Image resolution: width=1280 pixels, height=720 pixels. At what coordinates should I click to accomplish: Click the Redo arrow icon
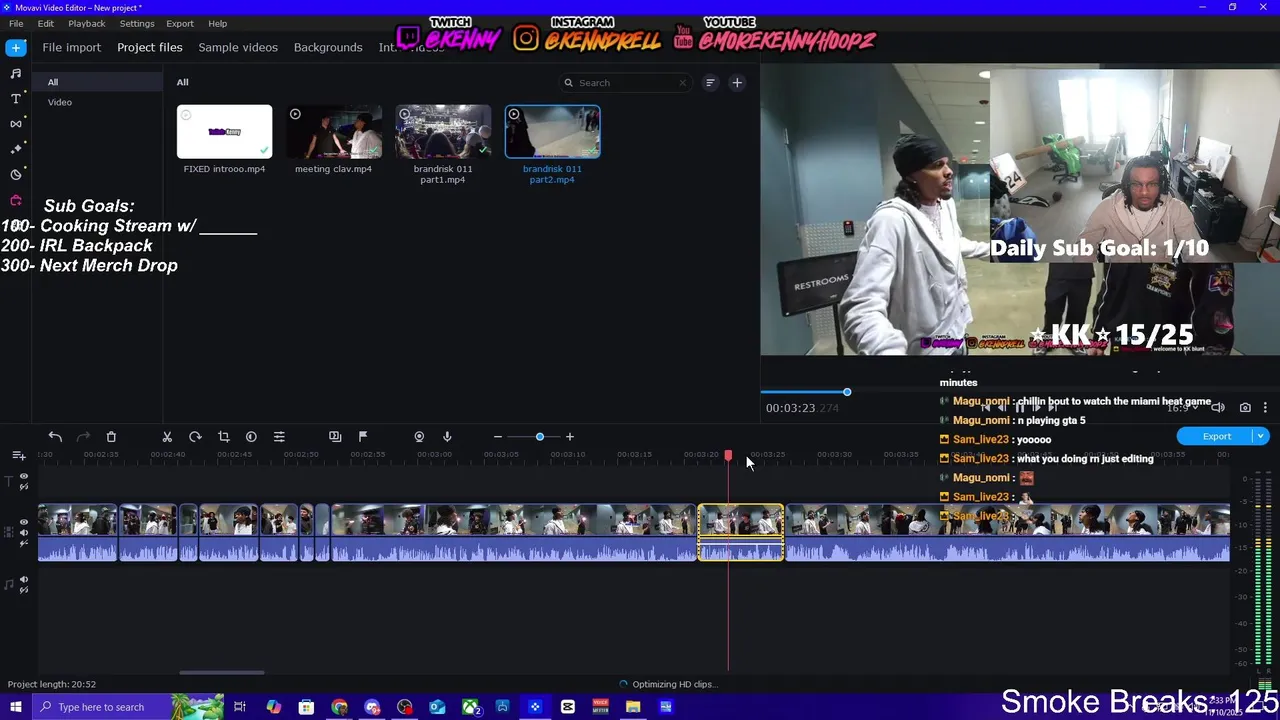pyautogui.click(x=83, y=437)
